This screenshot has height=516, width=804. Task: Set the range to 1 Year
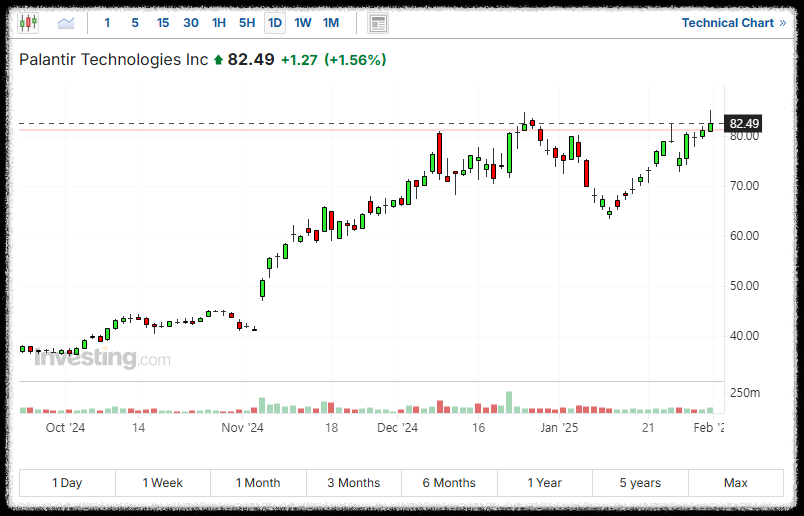point(545,483)
